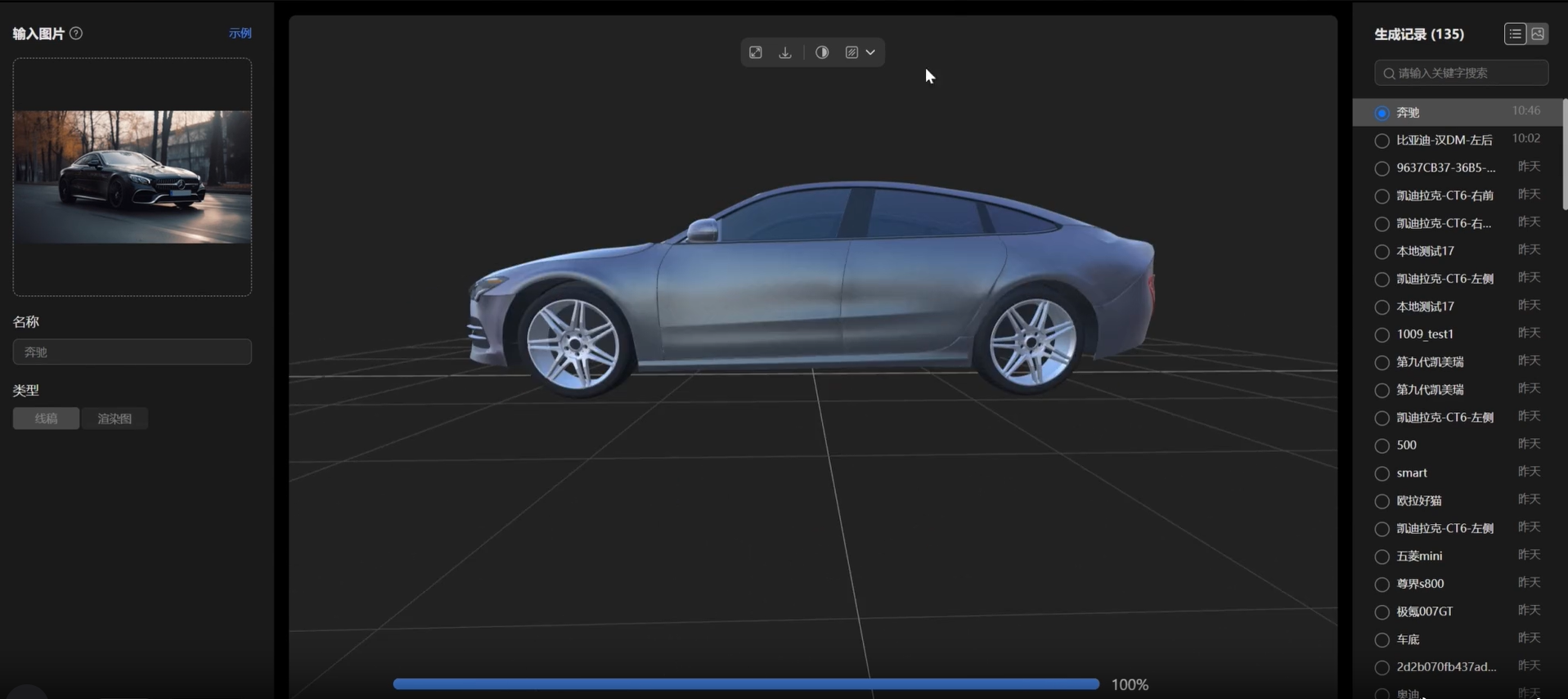Viewport: 1568px width, 699px height.
Task: Click the search magnifier icon in records
Action: pyautogui.click(x=1389, y=74)
